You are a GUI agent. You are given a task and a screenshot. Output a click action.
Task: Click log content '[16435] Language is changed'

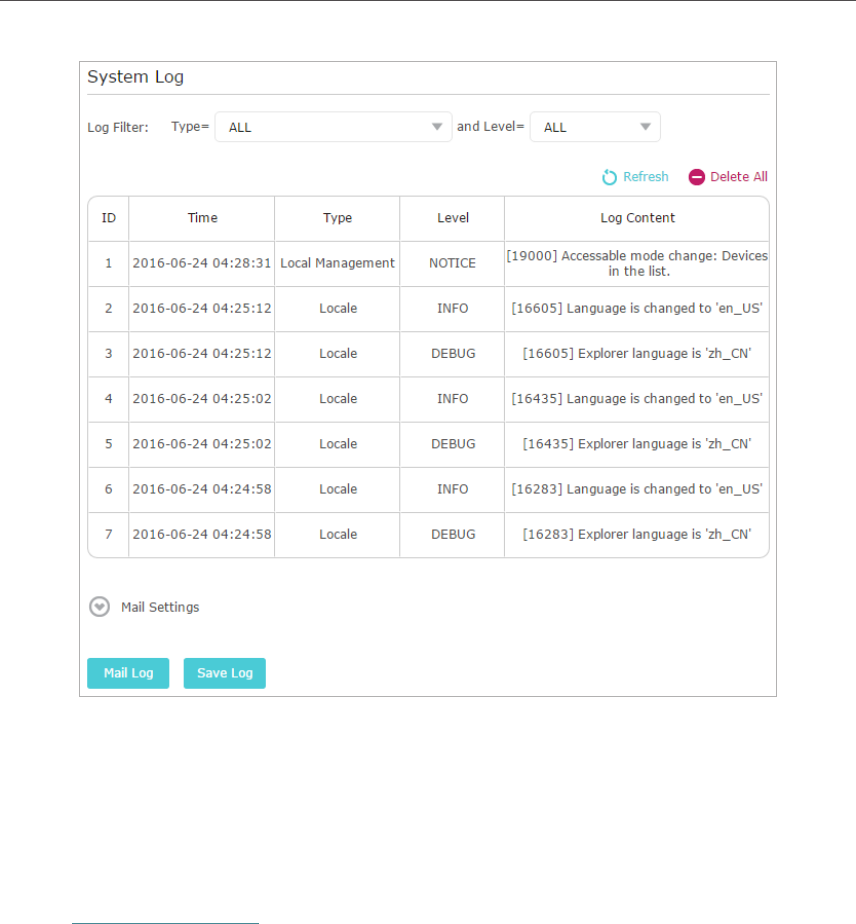pyautogui.click(x=637, y=399)
